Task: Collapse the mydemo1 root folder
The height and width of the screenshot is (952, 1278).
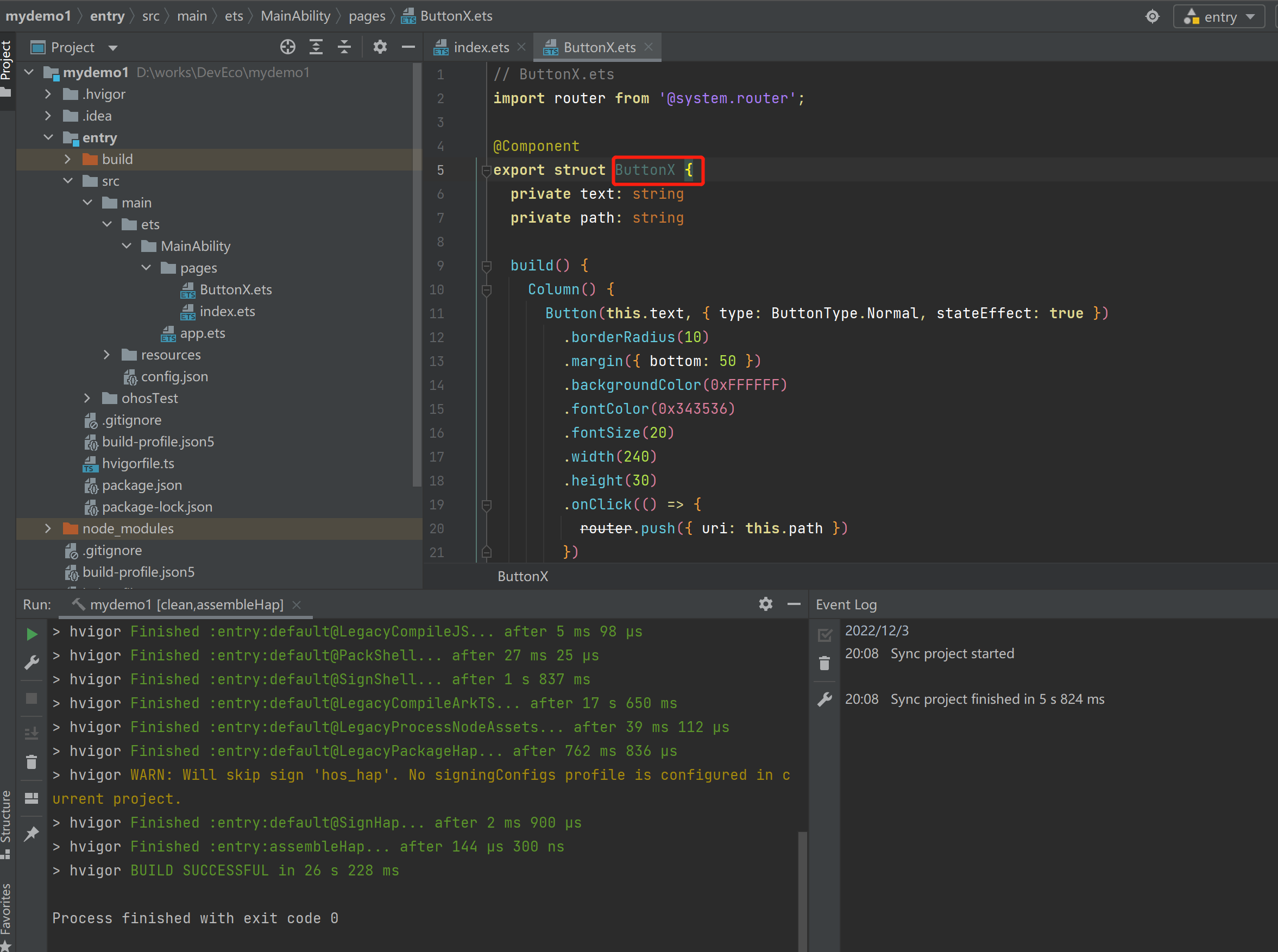Action: click(x=29, y=72)
